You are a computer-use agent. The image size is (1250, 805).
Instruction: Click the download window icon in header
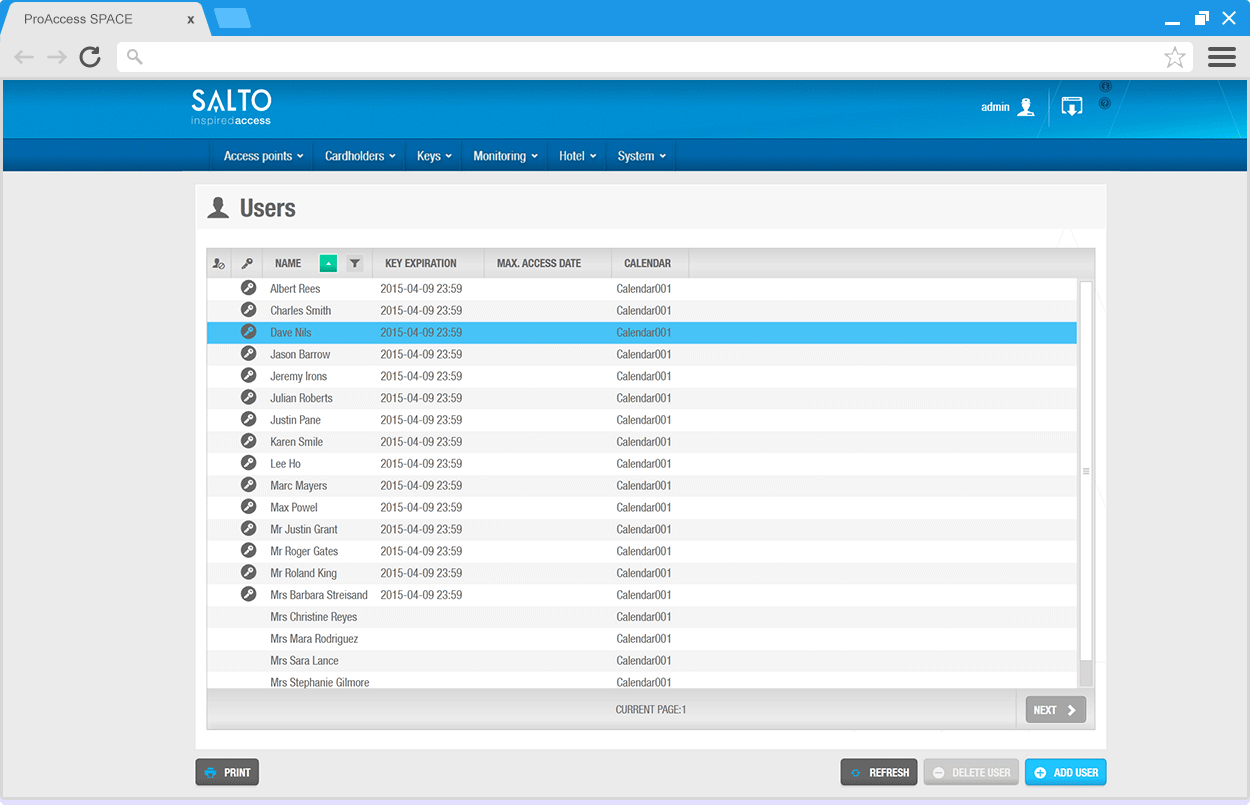pyautogui.click(x=1071, y=107)
